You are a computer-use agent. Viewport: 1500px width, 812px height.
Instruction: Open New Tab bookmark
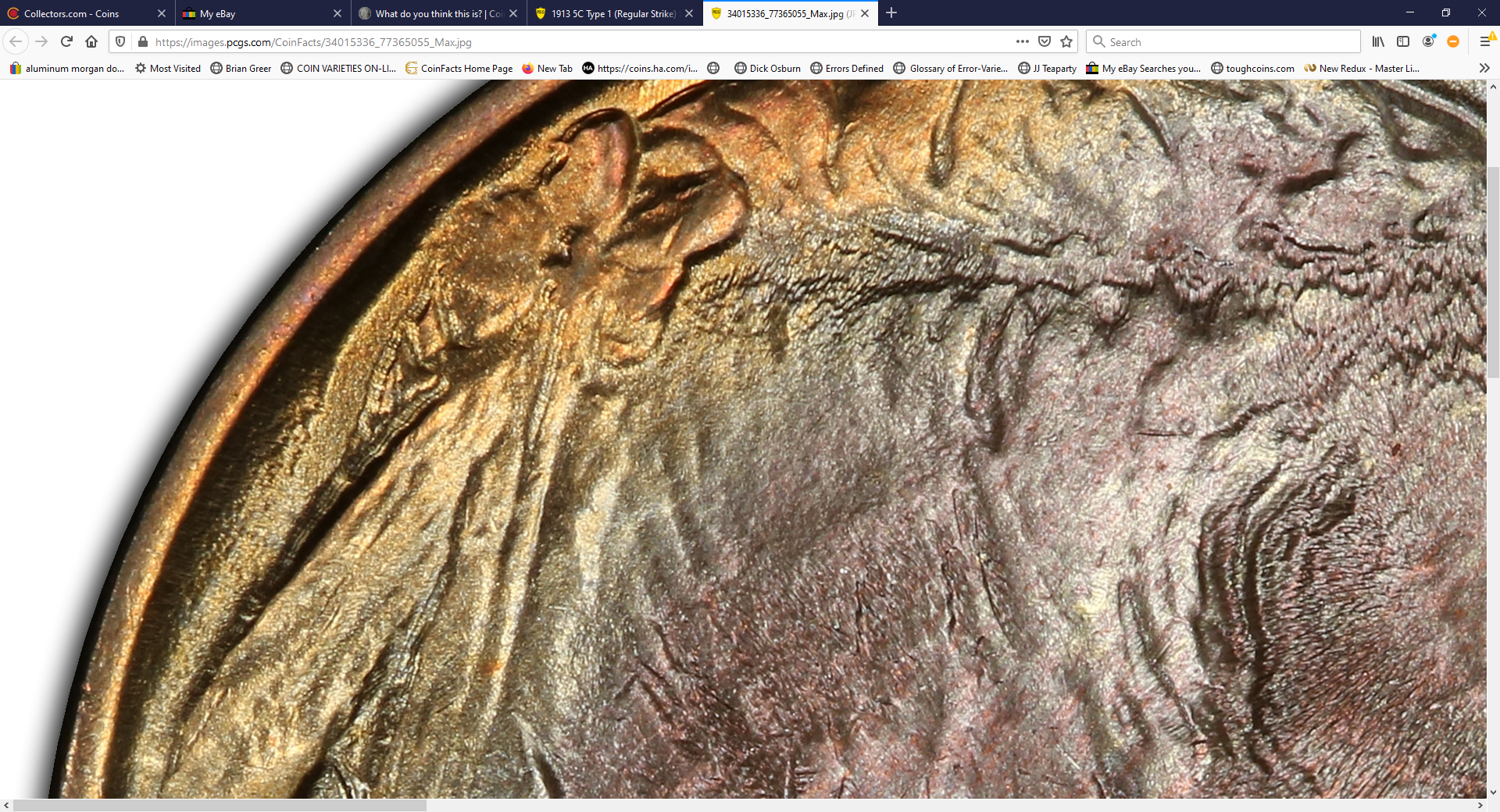point(547,68)
